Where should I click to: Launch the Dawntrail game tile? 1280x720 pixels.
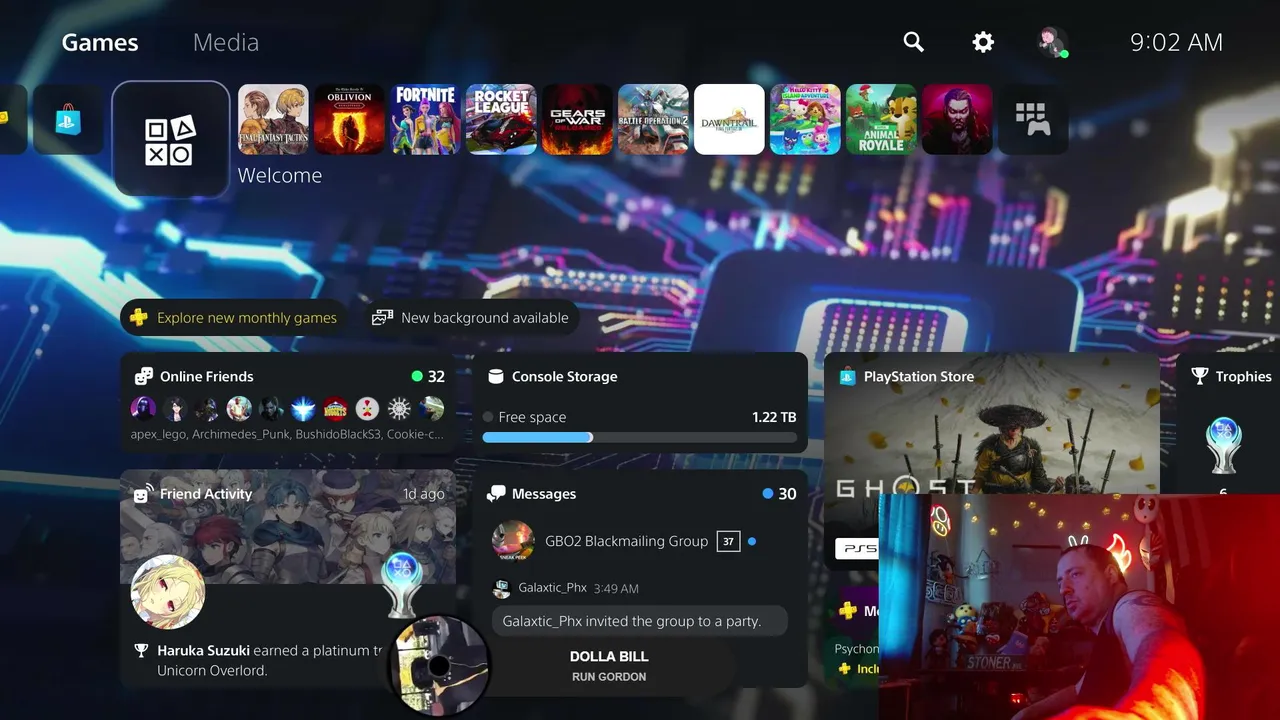[x=729, y=119]
